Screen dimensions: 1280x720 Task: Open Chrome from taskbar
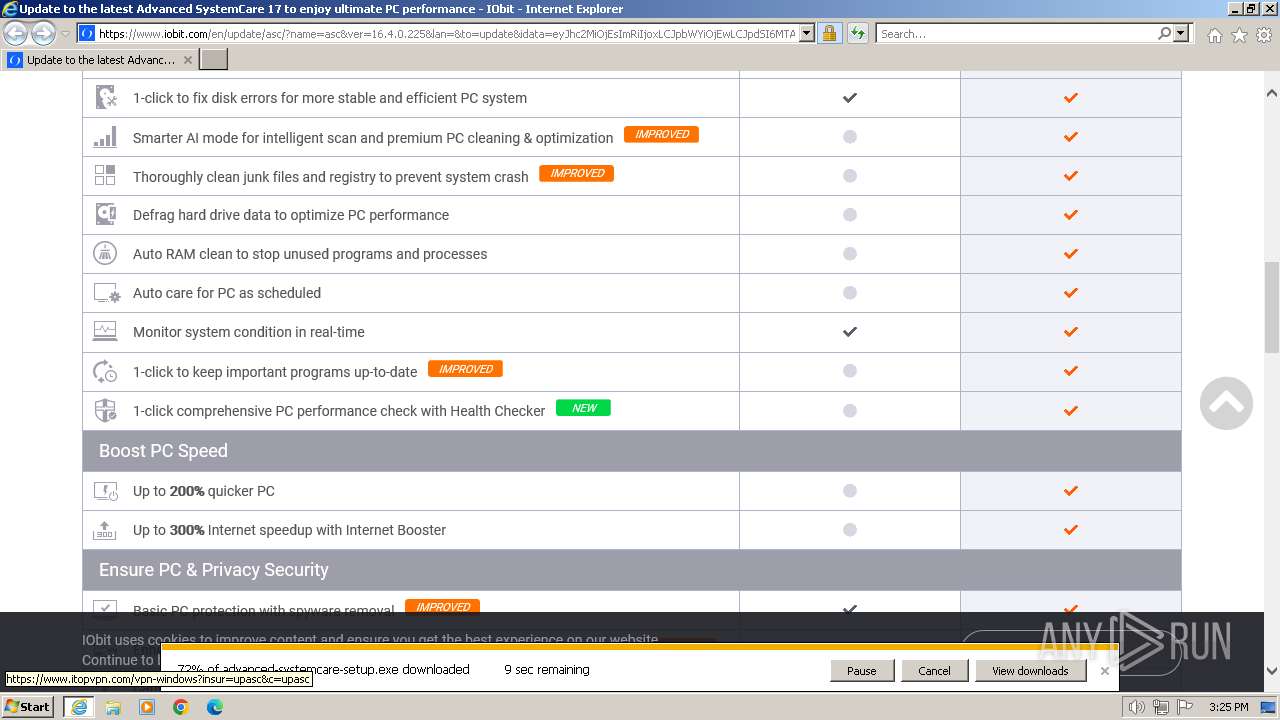coord(181,707)
